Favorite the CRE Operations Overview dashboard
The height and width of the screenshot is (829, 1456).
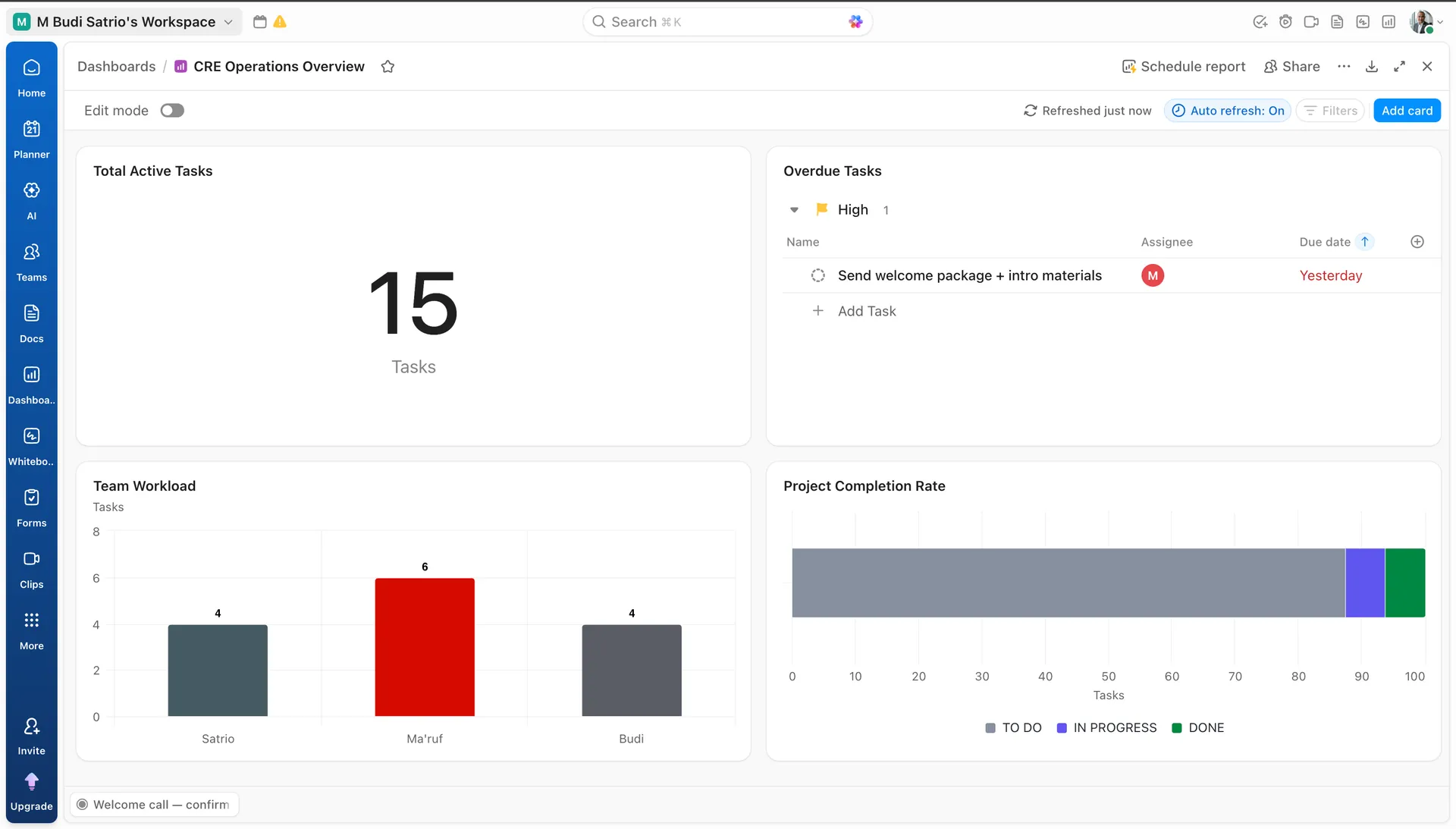tap(388, 67)
